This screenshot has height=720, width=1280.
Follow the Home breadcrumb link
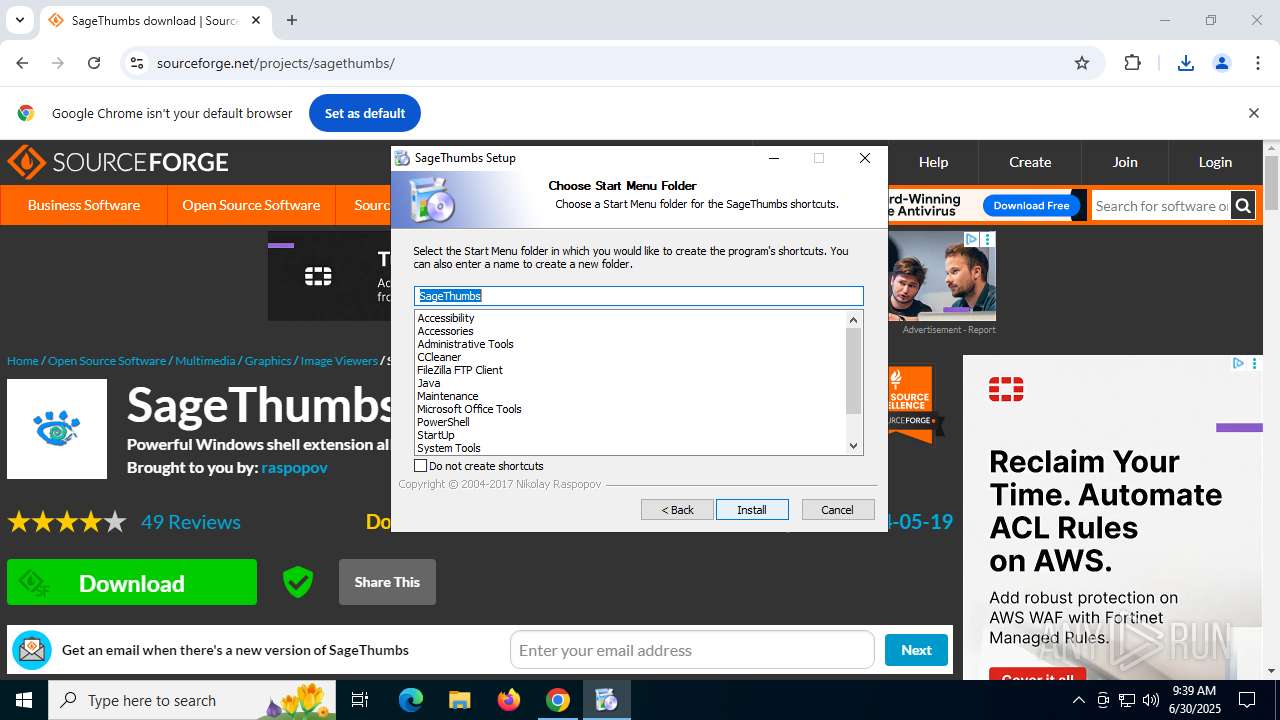pos(23,361)
